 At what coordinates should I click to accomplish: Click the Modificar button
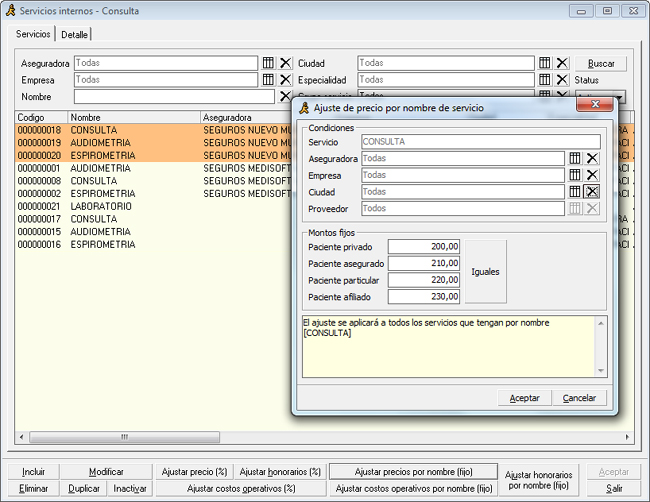point(106,472)
